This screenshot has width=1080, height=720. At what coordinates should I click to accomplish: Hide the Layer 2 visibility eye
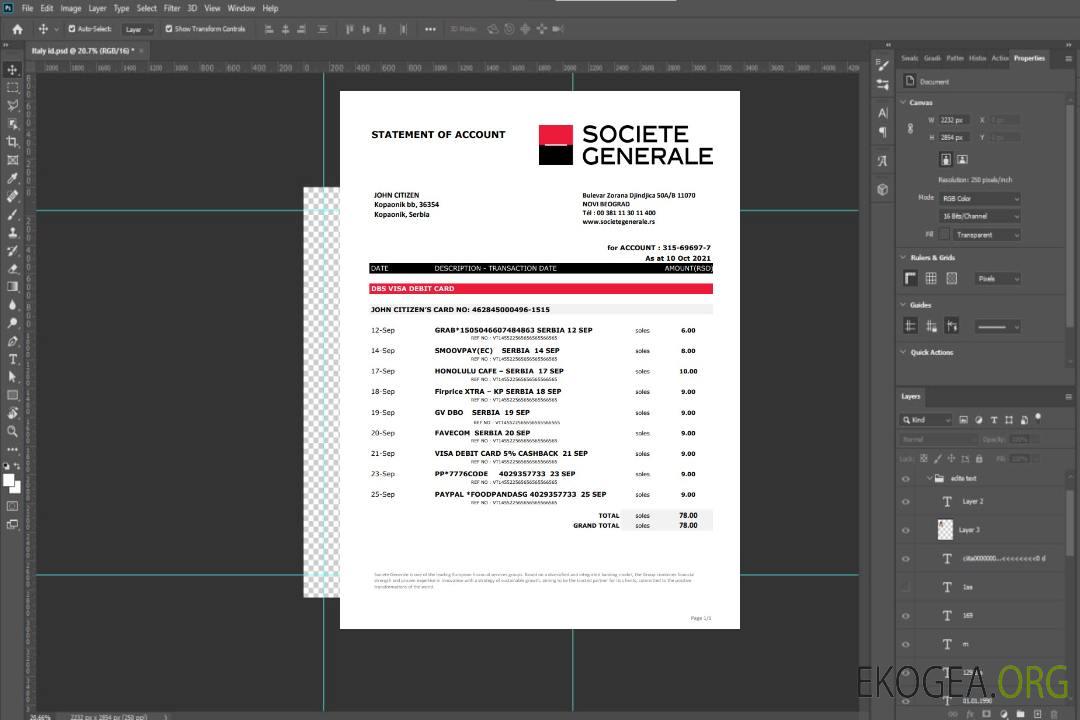[906, 502]
